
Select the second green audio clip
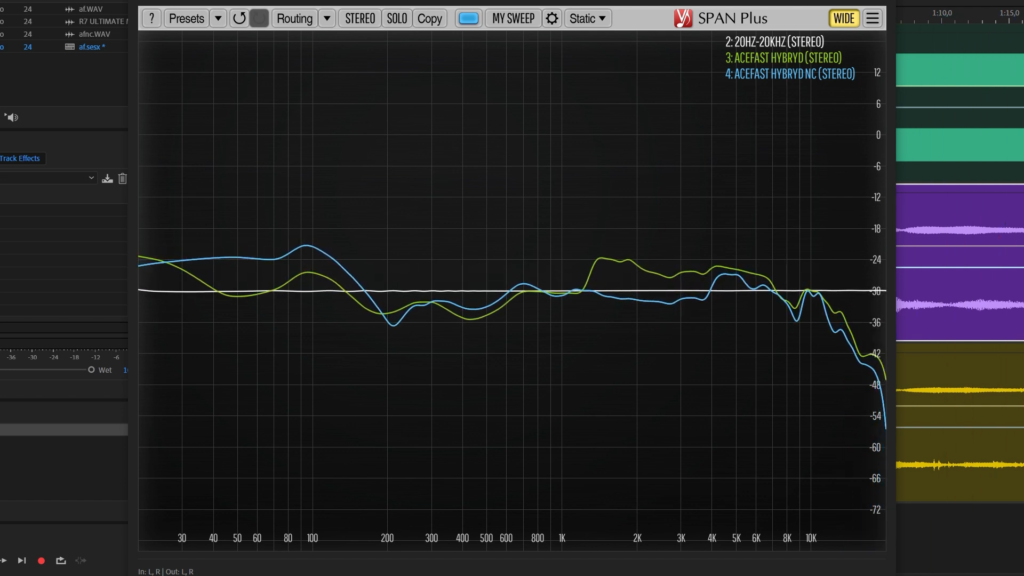[959, 144]
